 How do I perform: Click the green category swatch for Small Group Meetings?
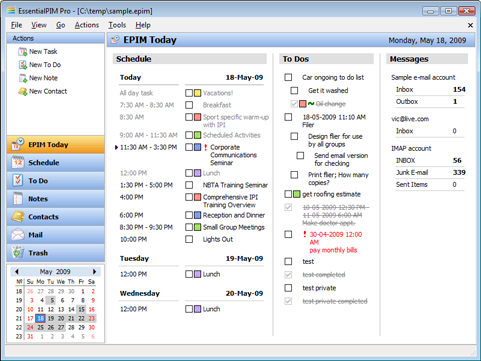(197, 227)
